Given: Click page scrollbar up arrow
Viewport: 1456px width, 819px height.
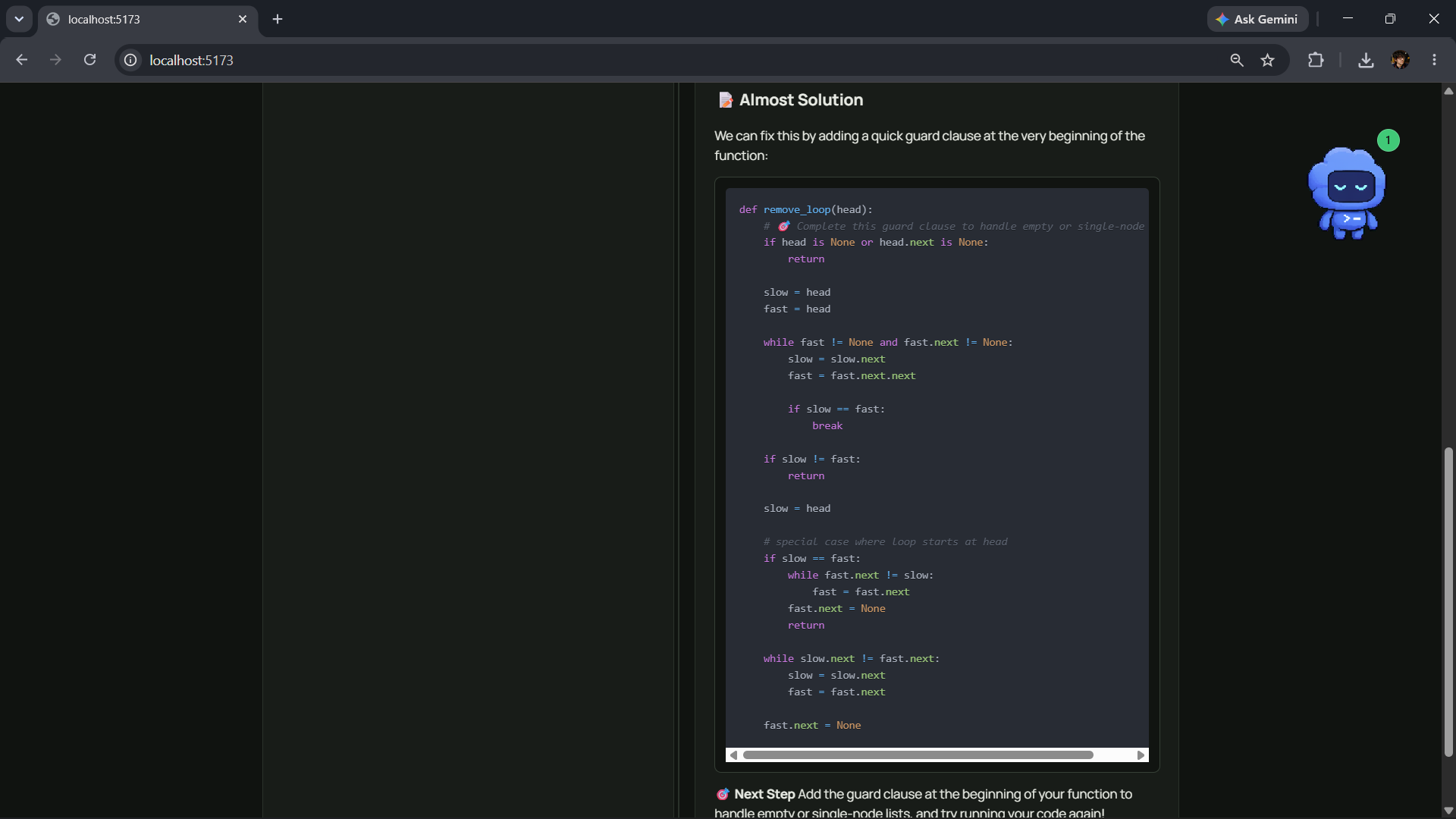Looking at the screenshot, I should 1448,90.
